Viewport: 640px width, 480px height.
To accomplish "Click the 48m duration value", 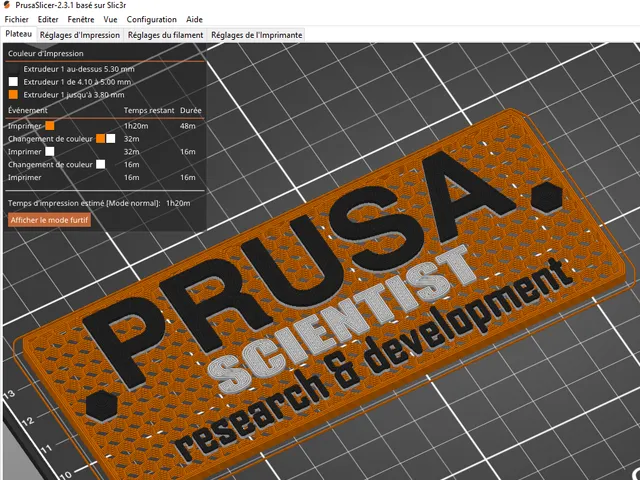I will (188, 126).
